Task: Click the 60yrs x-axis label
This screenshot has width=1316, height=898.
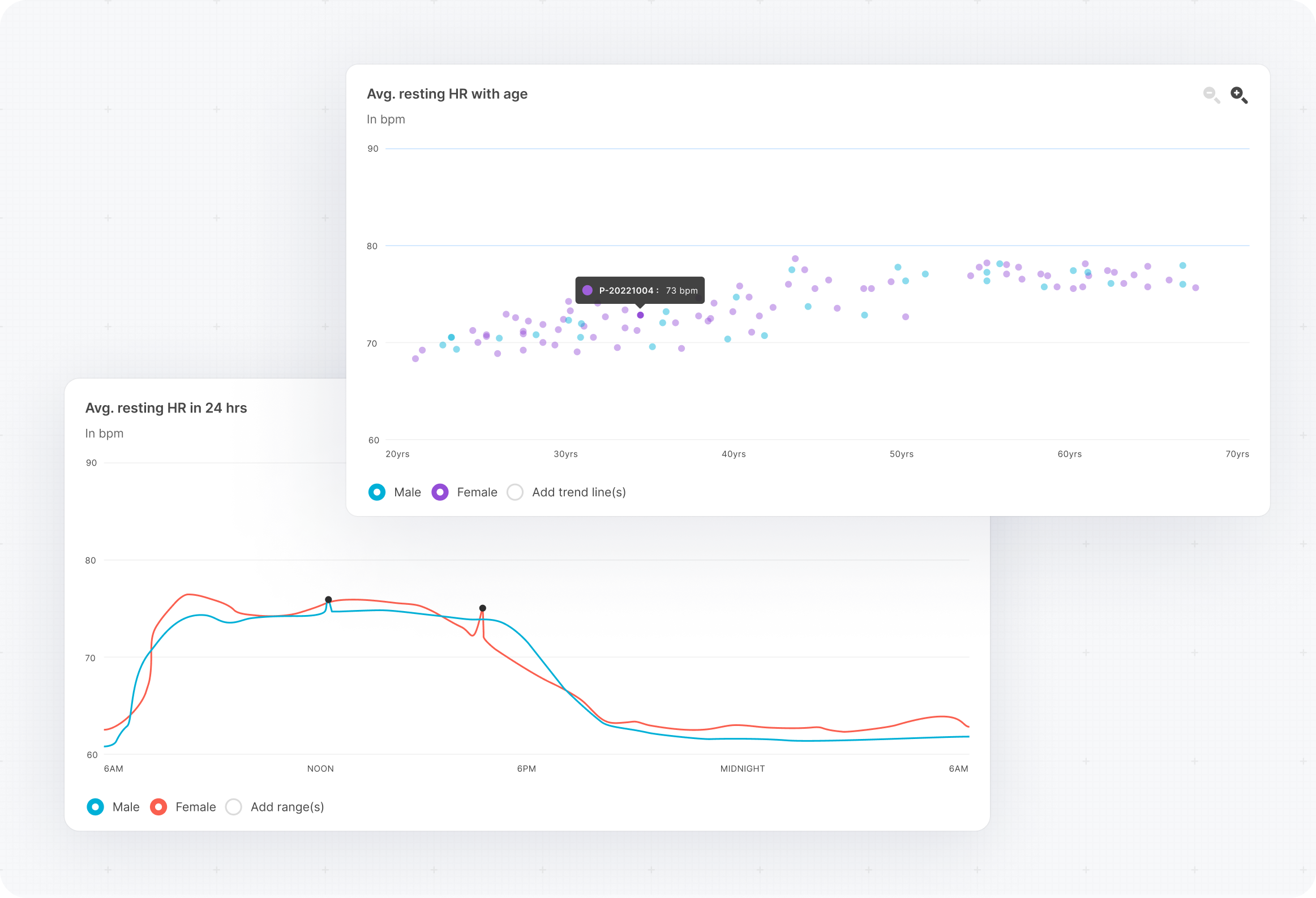Action: (1069, 454)
